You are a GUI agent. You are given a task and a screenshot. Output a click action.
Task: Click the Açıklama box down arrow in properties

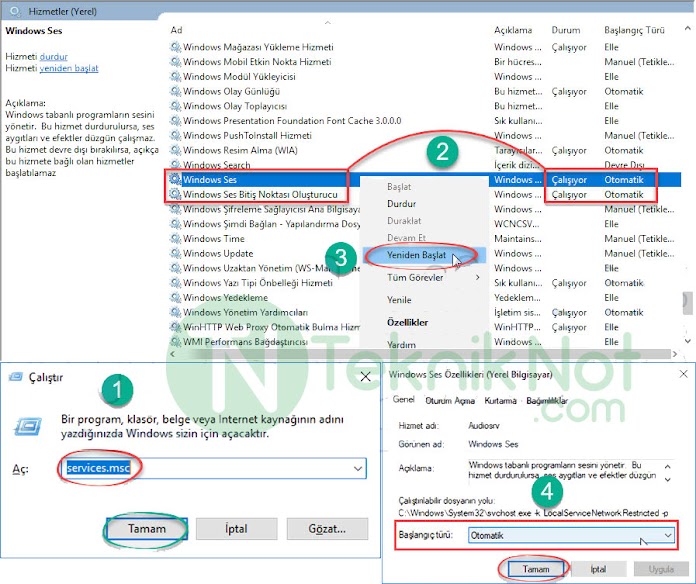[x=668, y=479]
